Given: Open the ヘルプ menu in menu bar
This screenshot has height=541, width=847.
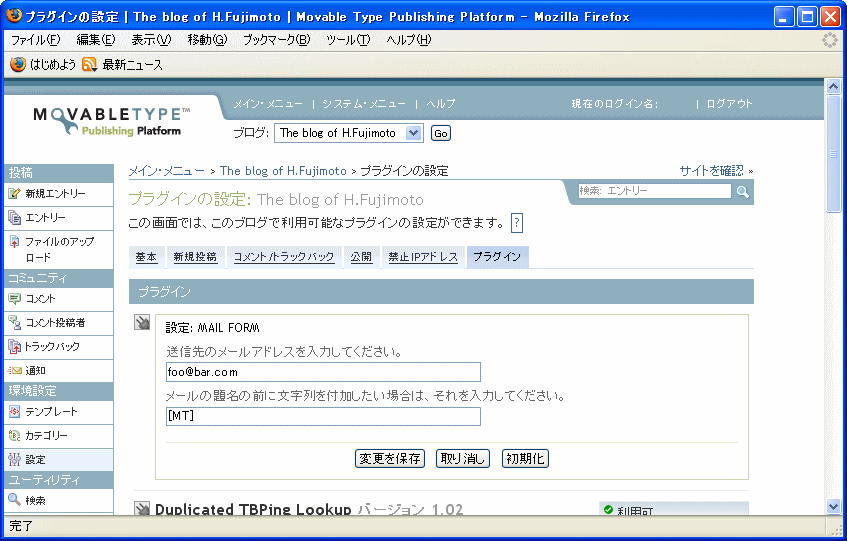Looking at the screenshot, I should (409, 39).
